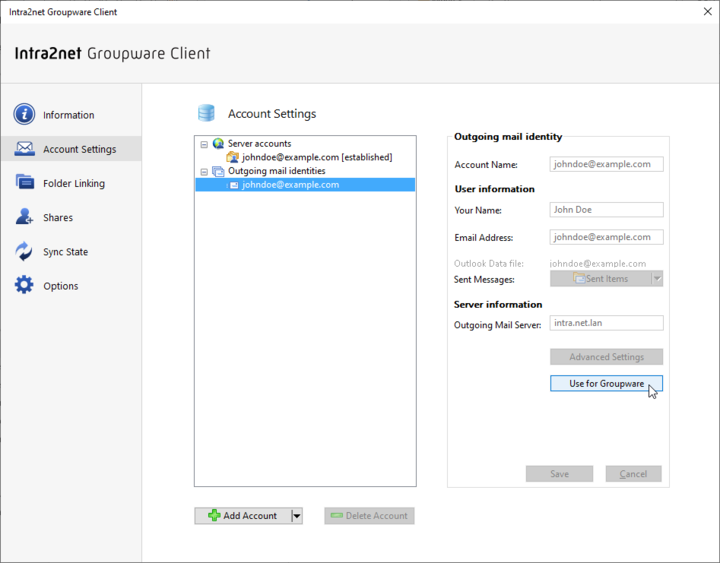Click the Server accounts globe icon
Image resolution: width=720 pixels, height=563 pixels.
tap(219, 144)
